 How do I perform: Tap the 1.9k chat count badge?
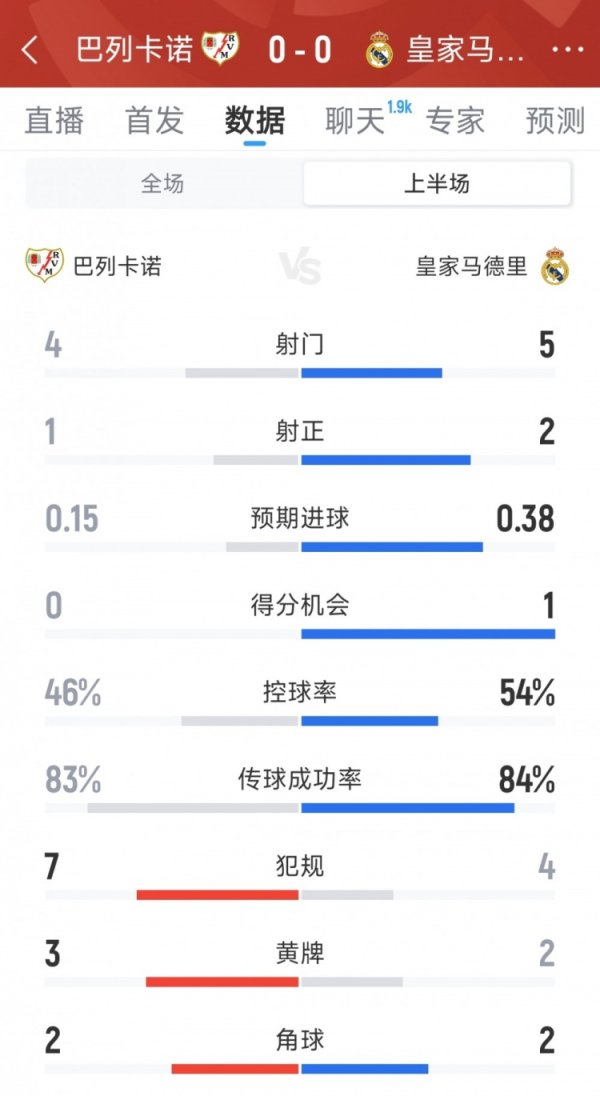point(402,106)
